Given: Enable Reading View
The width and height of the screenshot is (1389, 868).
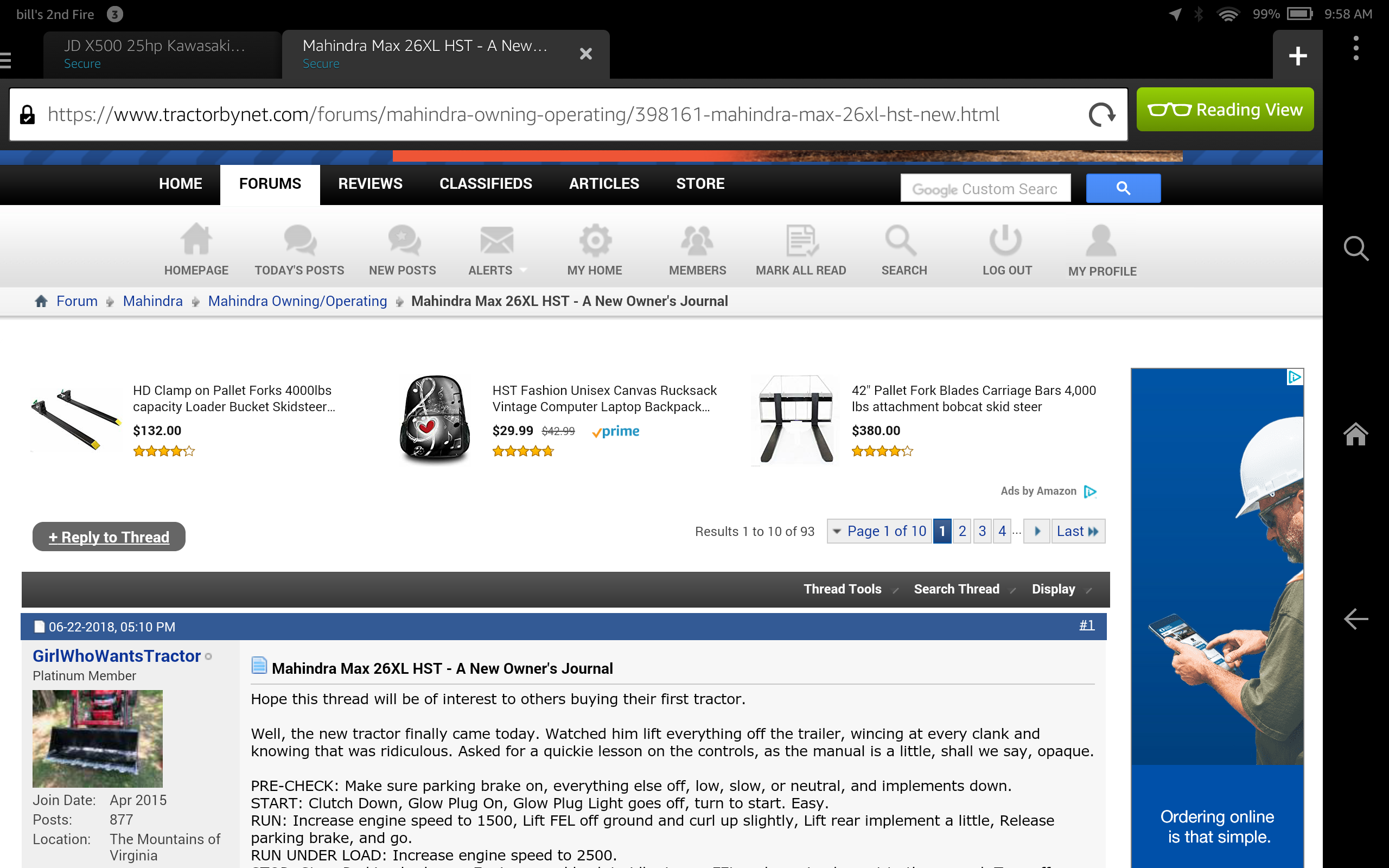Looking at the screenshot, I should (x=1225, y=109).
